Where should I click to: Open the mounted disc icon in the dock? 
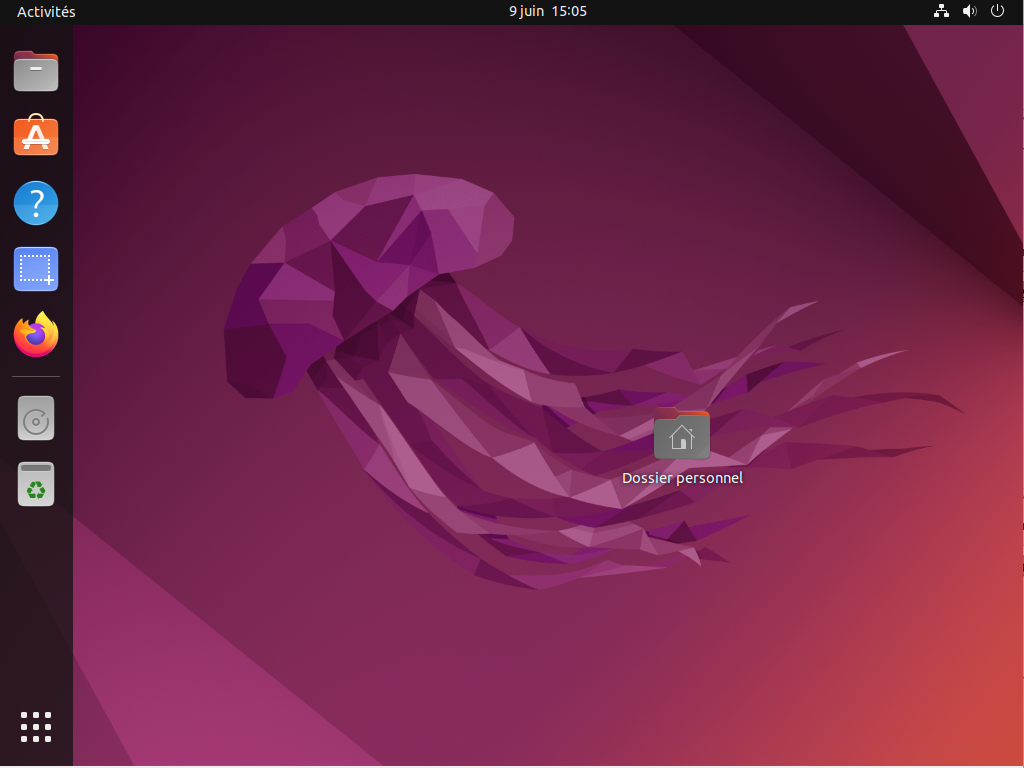pos(36,419)
